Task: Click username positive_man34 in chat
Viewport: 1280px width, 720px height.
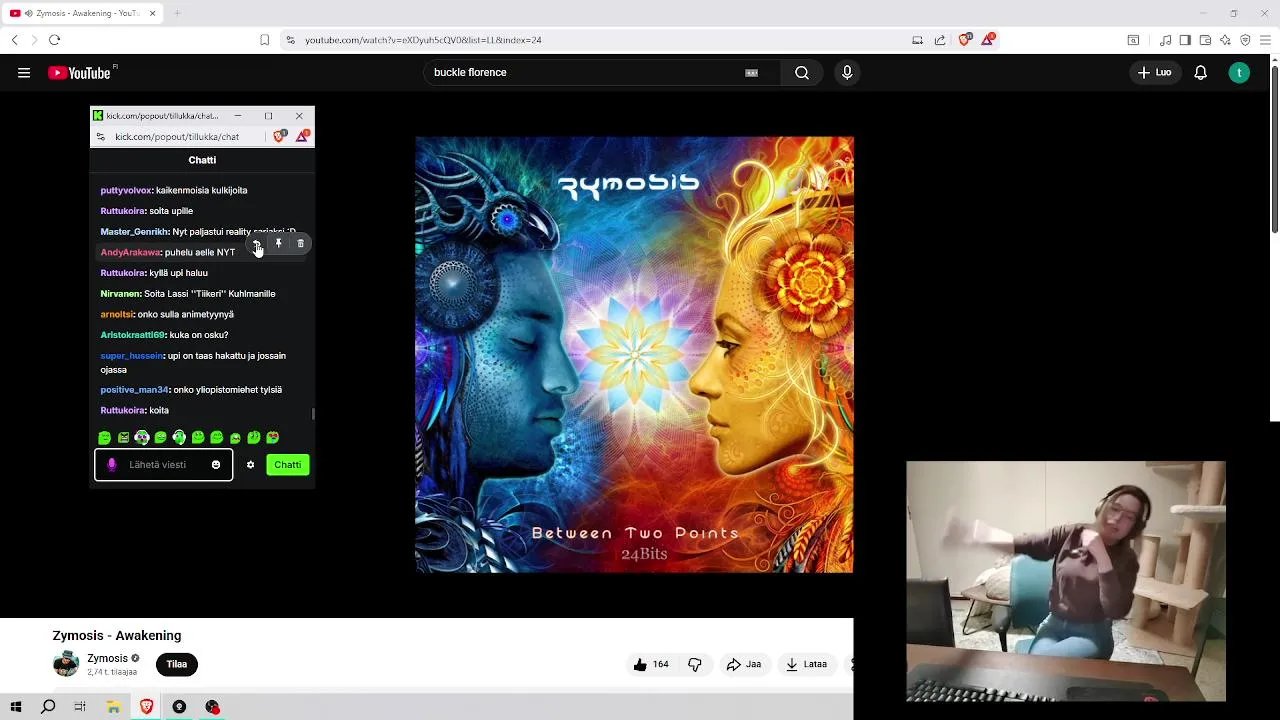Action: (x=134, y=390)
